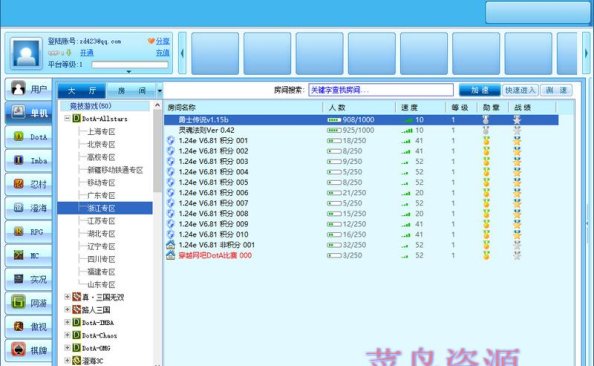This screenshot has height=366, width=594.
Task: Open the 傲视 sidebar category
Action: [28, 327]
